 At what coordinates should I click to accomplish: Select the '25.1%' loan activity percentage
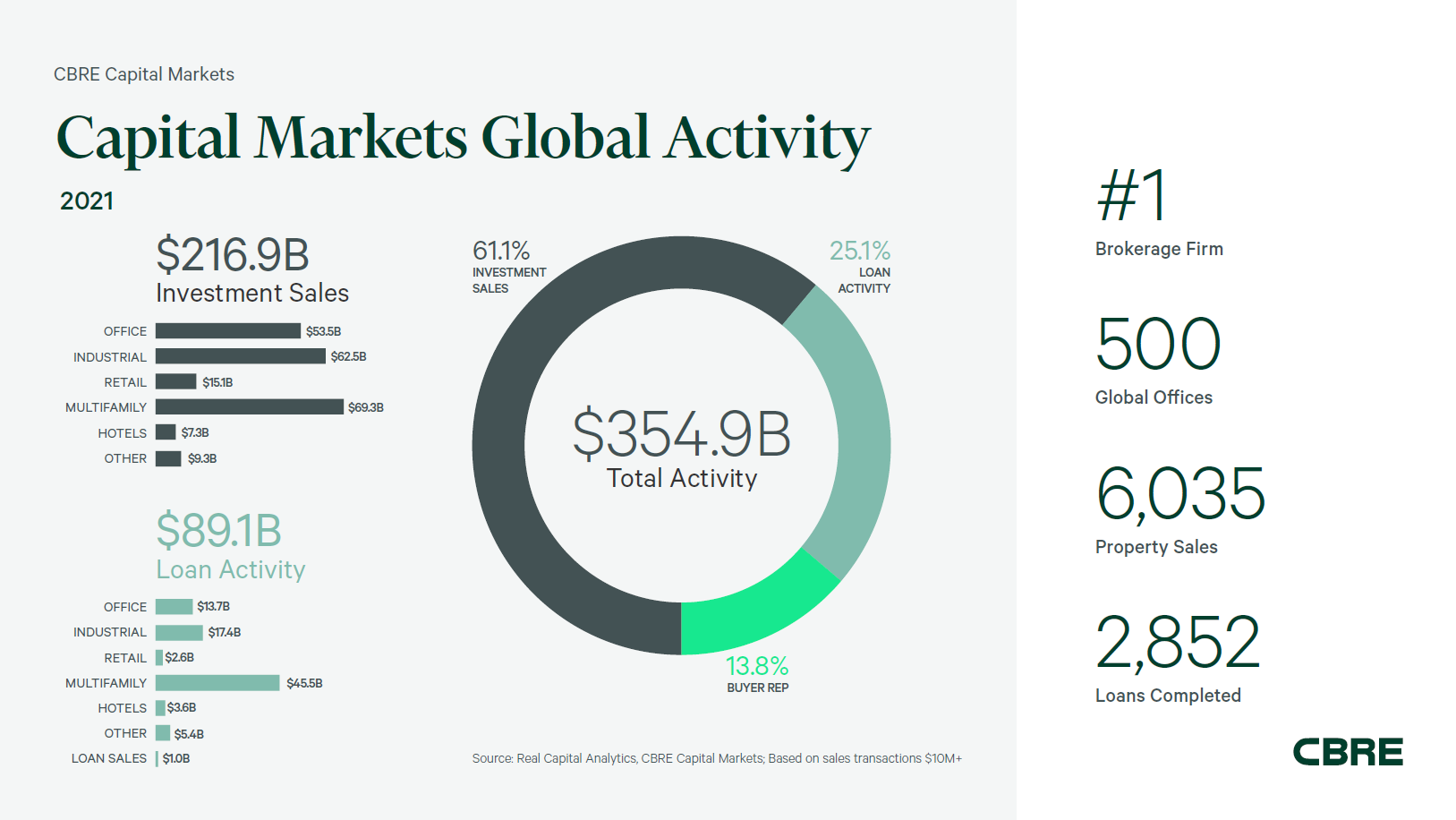[860, 251]
